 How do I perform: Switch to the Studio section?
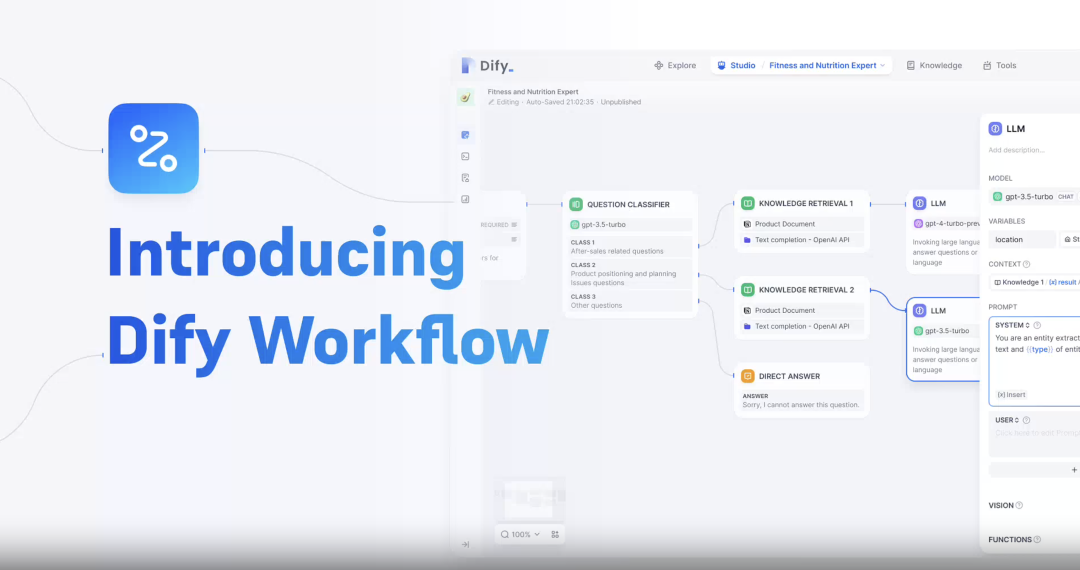[736, 65]
